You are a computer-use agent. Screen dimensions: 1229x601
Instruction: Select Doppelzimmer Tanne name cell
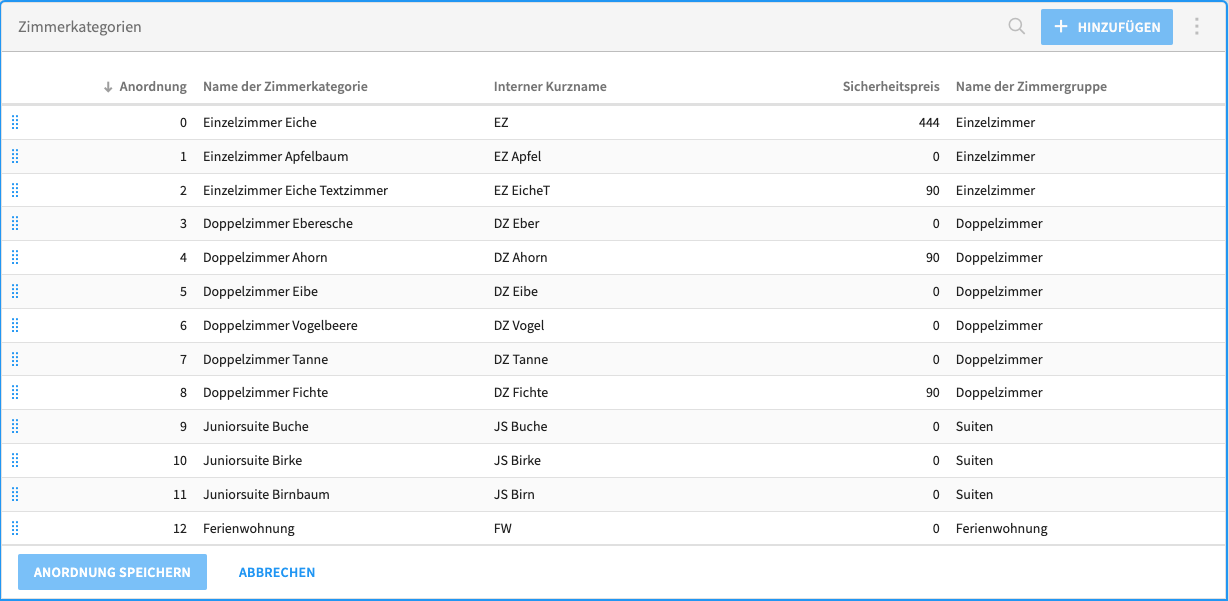[x=265, y=359]
